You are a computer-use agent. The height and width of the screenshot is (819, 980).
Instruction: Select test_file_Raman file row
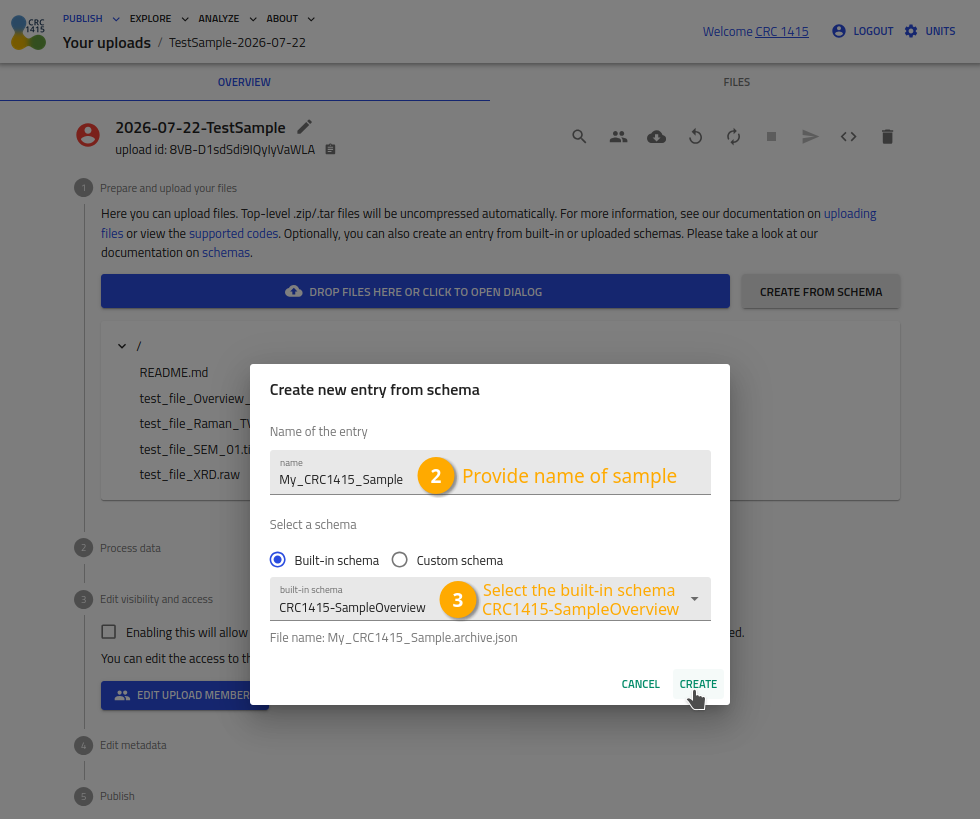194,424
